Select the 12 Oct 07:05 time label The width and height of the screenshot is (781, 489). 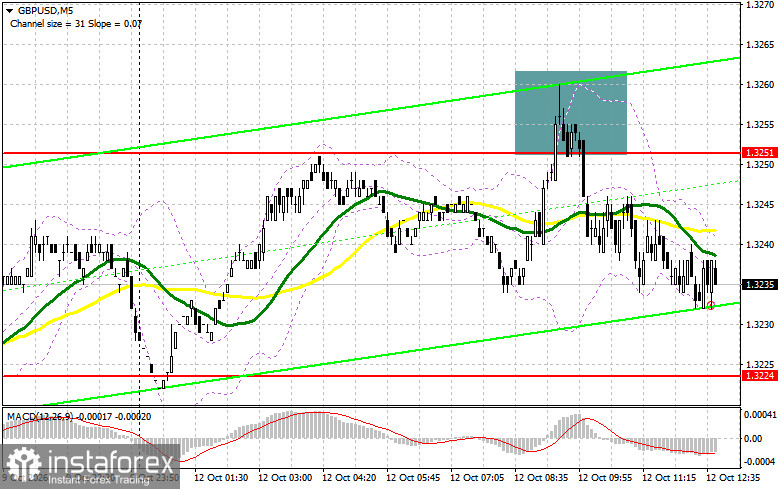(477, 478)
